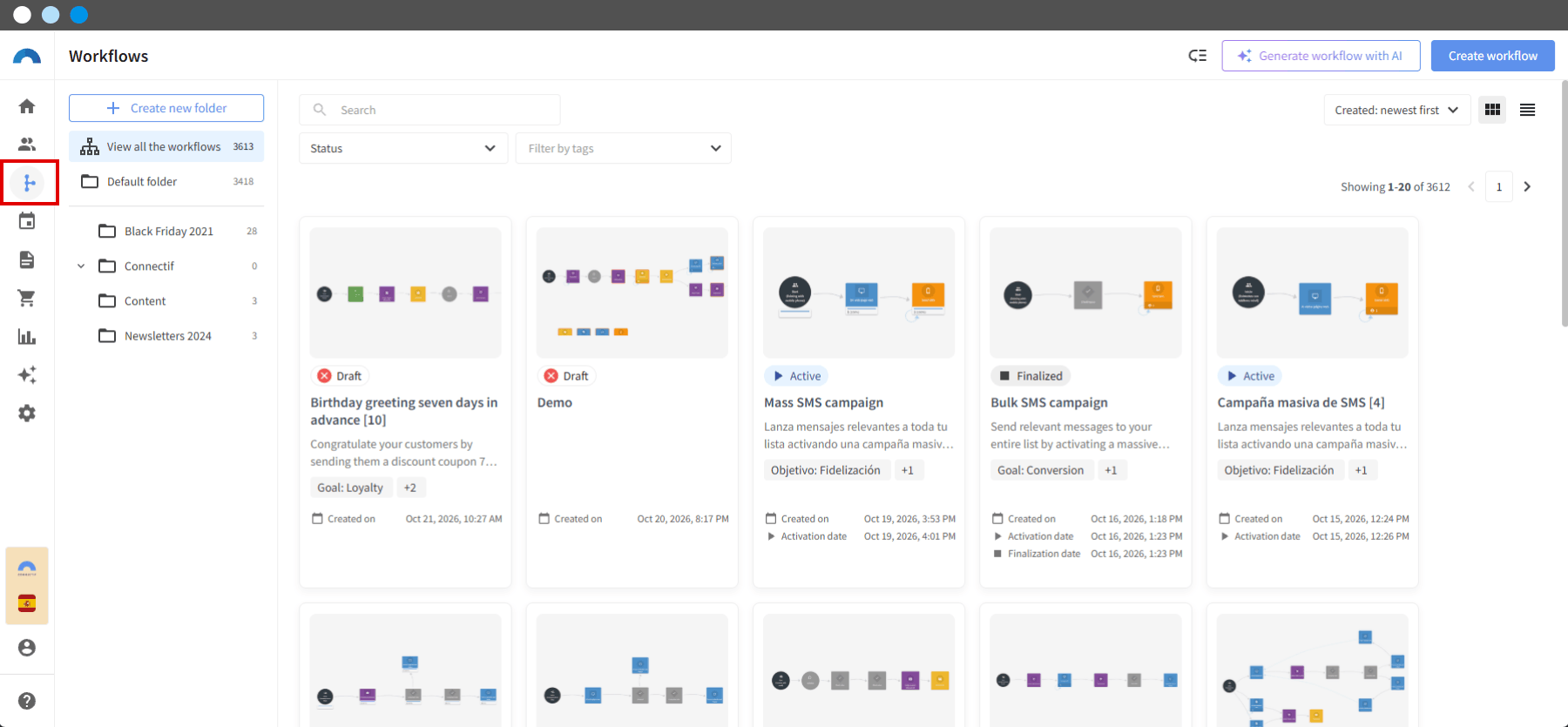Click page number 1 box
Viewport: 1568px width, 727px height.
point(1499,187)
